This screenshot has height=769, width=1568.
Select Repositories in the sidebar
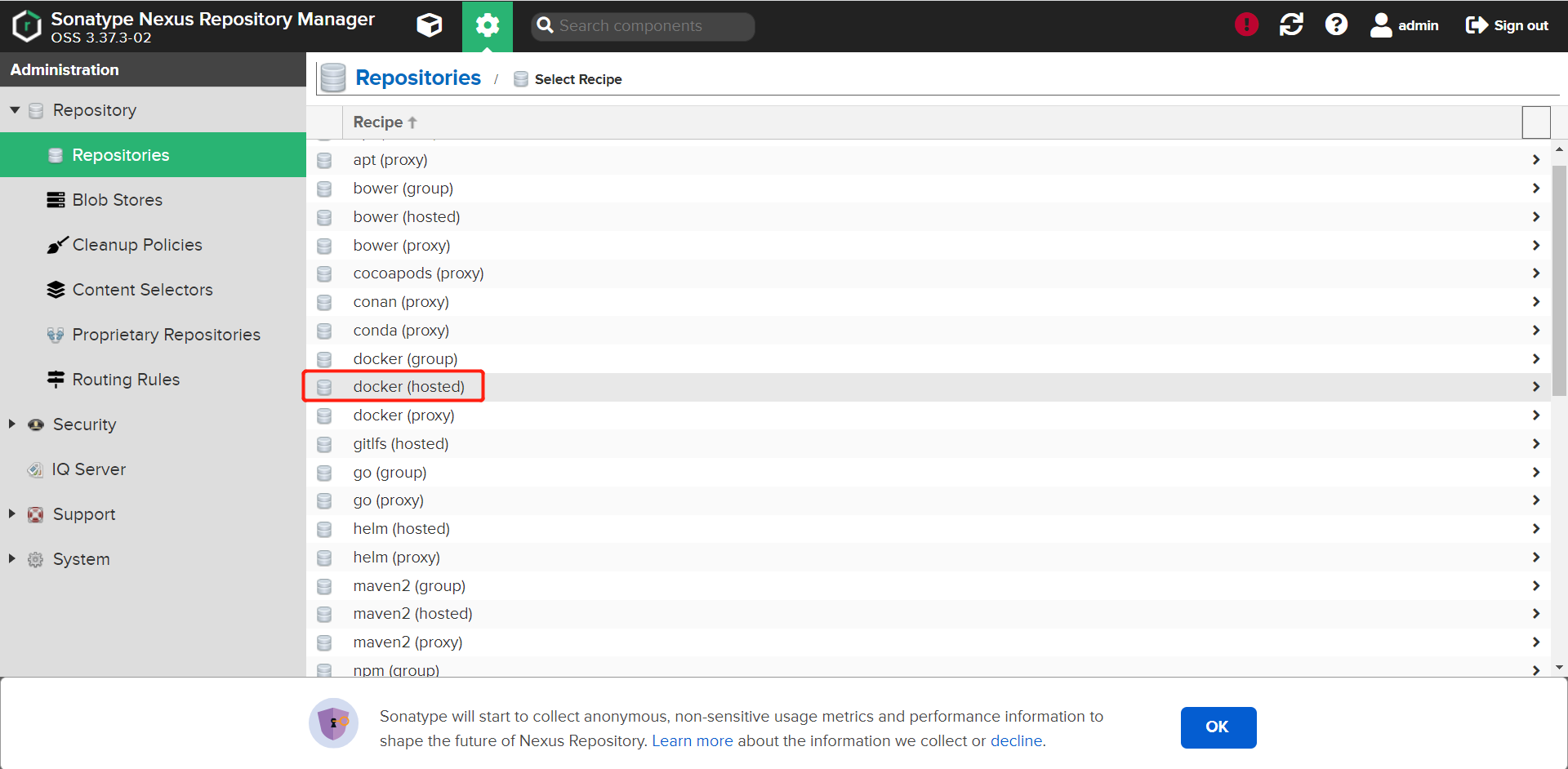[x=153, y=155]
